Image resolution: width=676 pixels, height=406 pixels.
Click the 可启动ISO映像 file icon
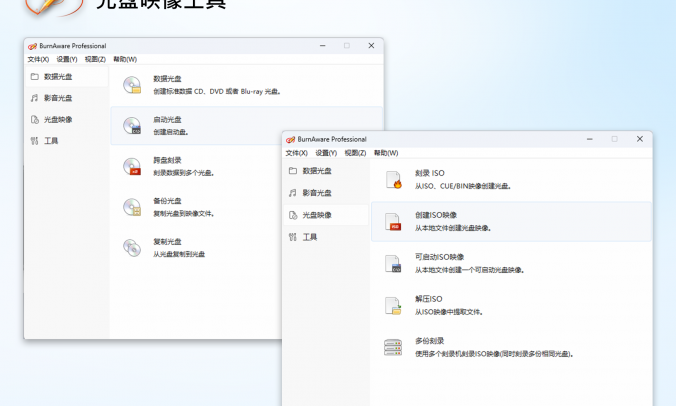coord(393,263)
